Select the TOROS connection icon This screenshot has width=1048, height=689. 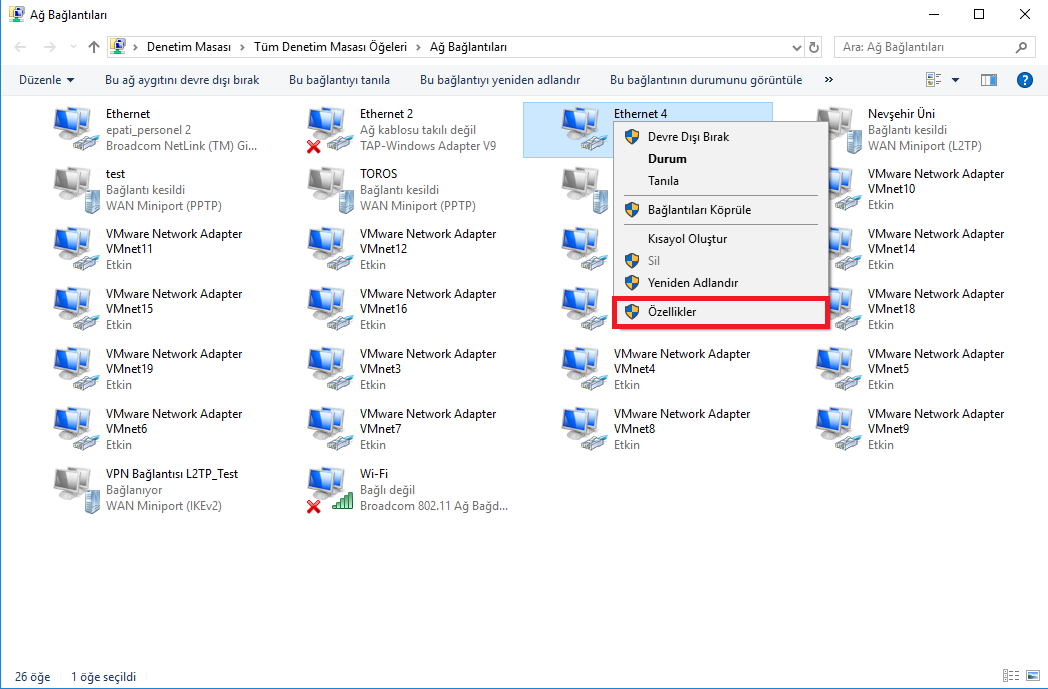pyautogui.click(x=331, y=190)
